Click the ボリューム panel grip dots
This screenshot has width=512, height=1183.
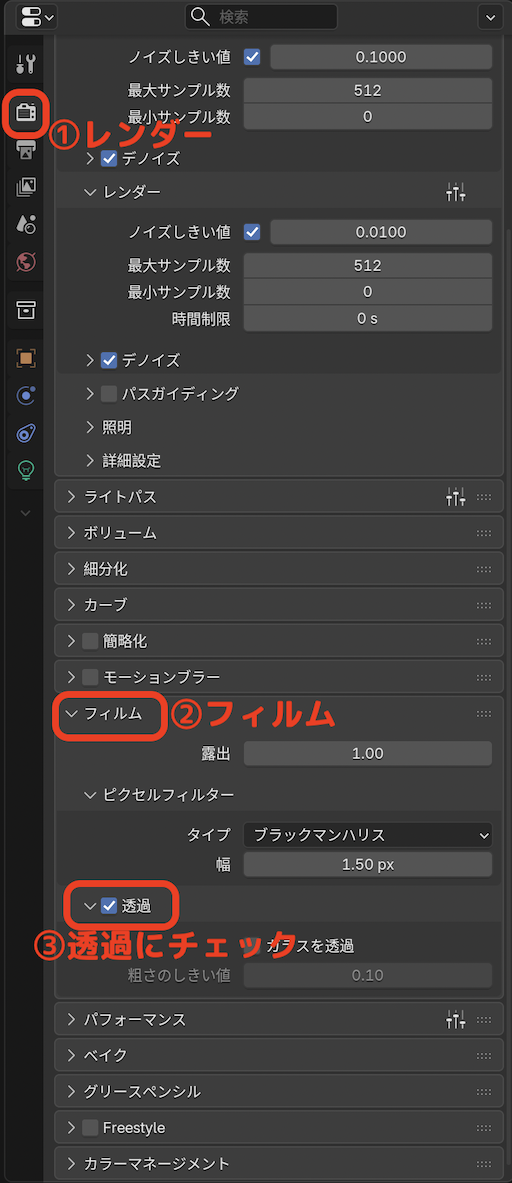[484, 533]
